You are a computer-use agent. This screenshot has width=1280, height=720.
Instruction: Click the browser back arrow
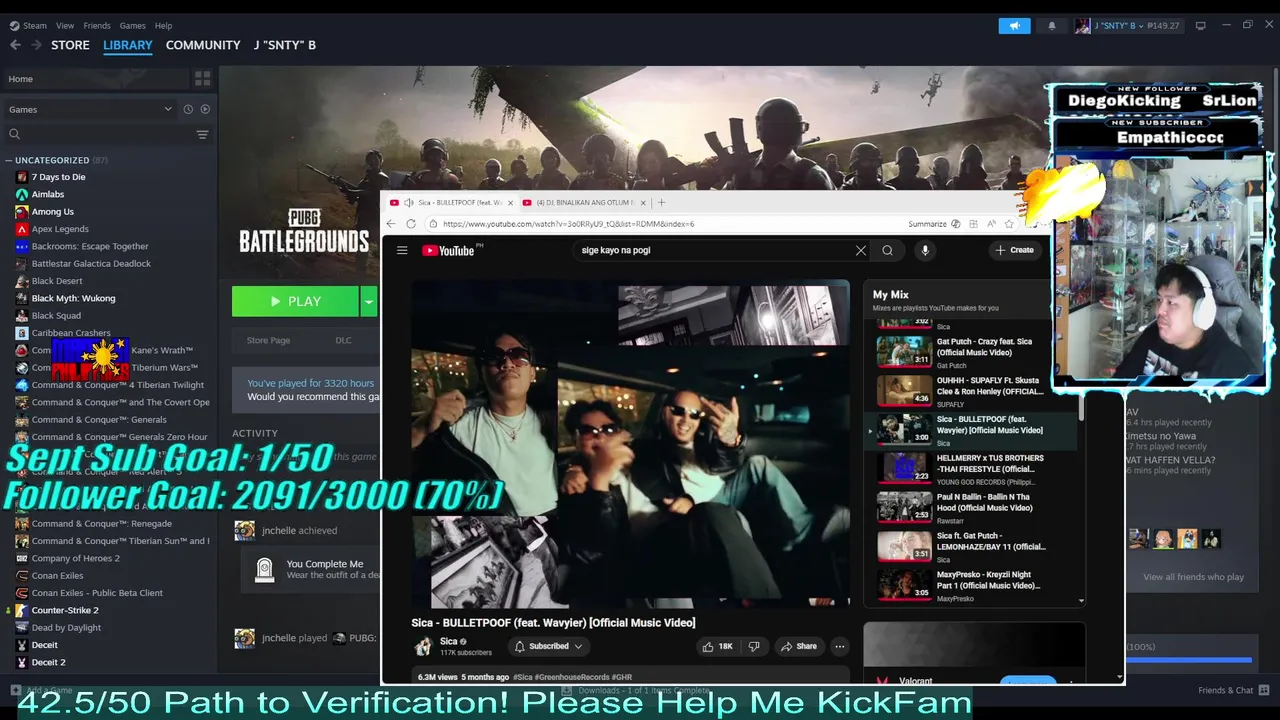[x=392, y=224]
